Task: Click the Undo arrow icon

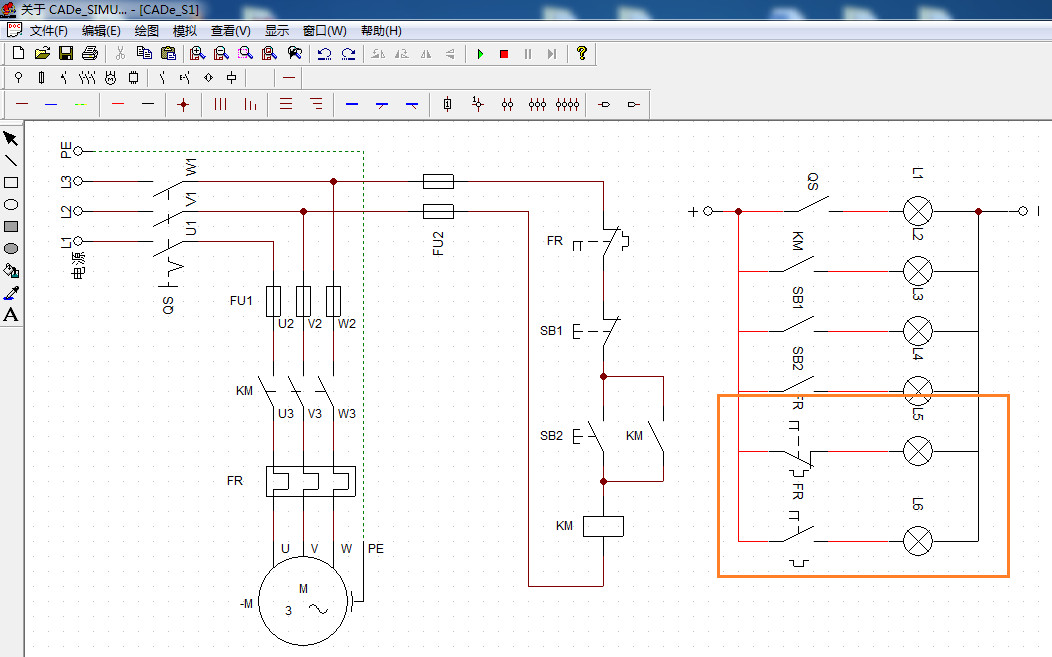Action: (324, 53)
